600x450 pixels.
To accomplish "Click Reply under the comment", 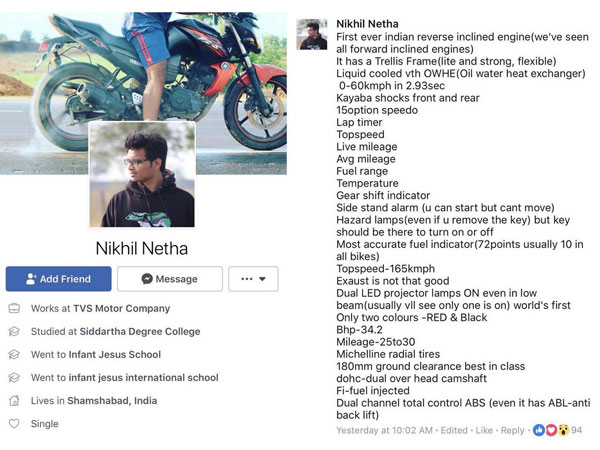I will click(x=513, y=431).
